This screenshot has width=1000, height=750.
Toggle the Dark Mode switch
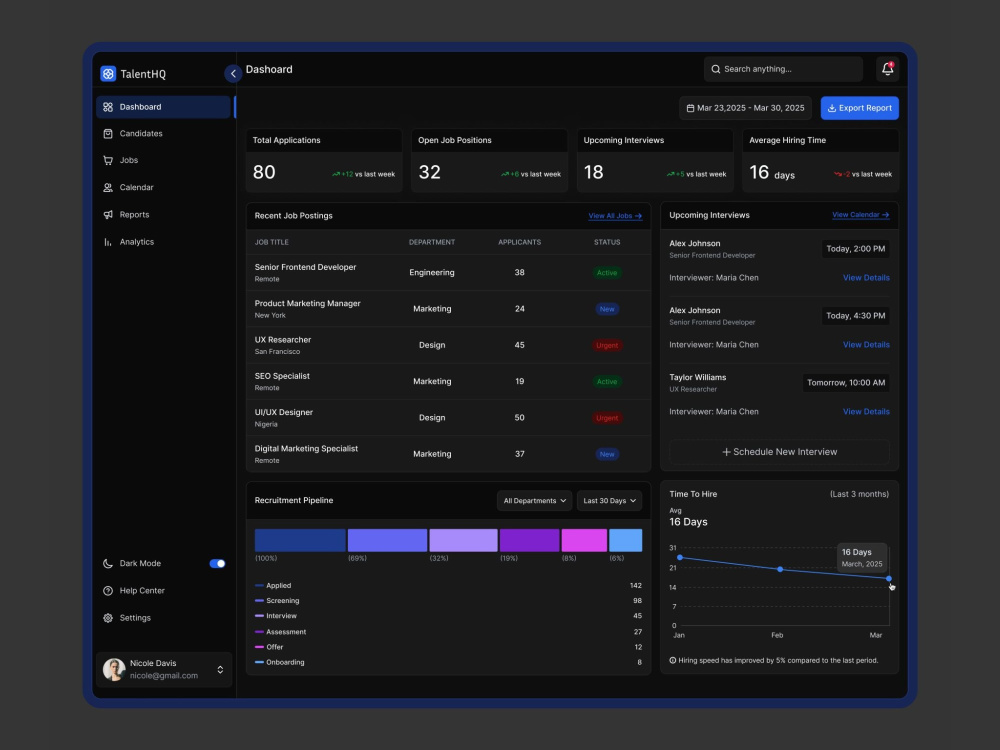click(x=217, y=564)
